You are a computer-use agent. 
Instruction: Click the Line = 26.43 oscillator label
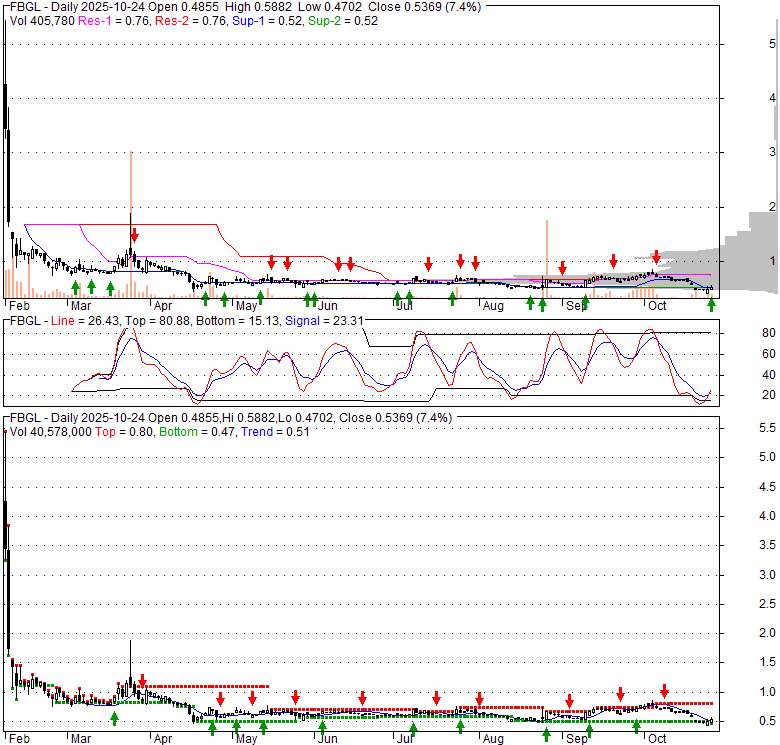(x=85, y=321)
